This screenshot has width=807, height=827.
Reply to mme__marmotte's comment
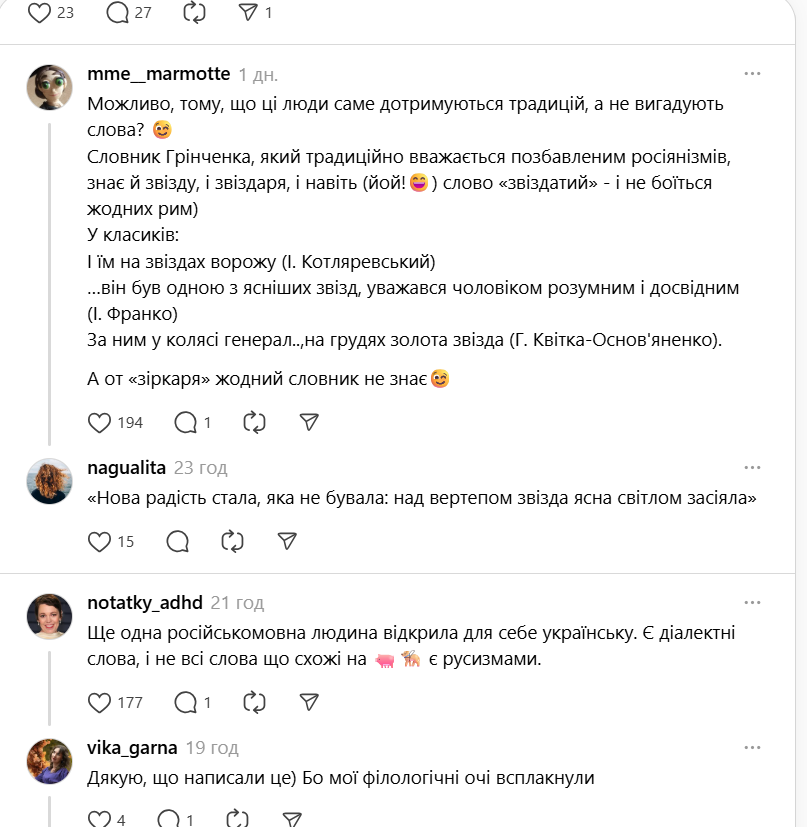pos(185,423)
